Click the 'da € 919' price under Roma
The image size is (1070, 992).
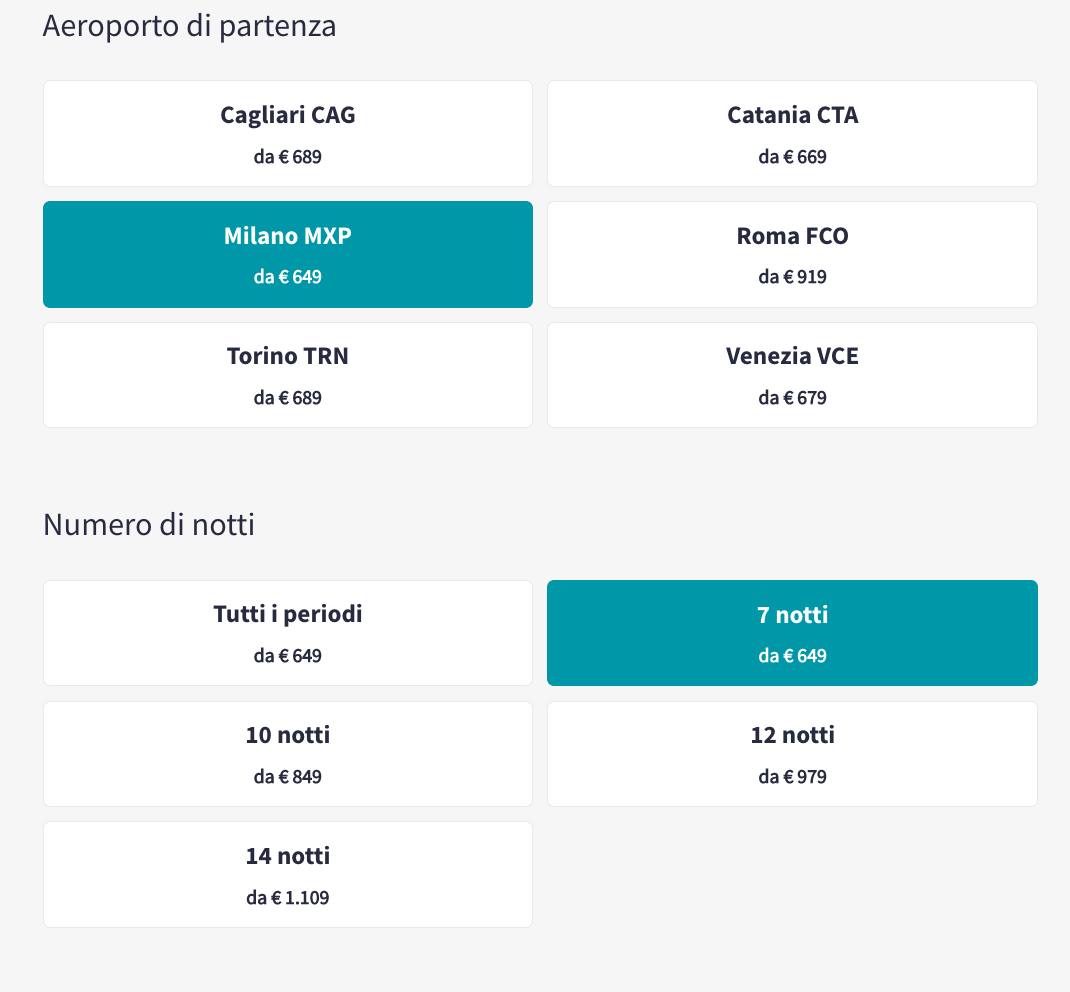(x=792, y=277)
